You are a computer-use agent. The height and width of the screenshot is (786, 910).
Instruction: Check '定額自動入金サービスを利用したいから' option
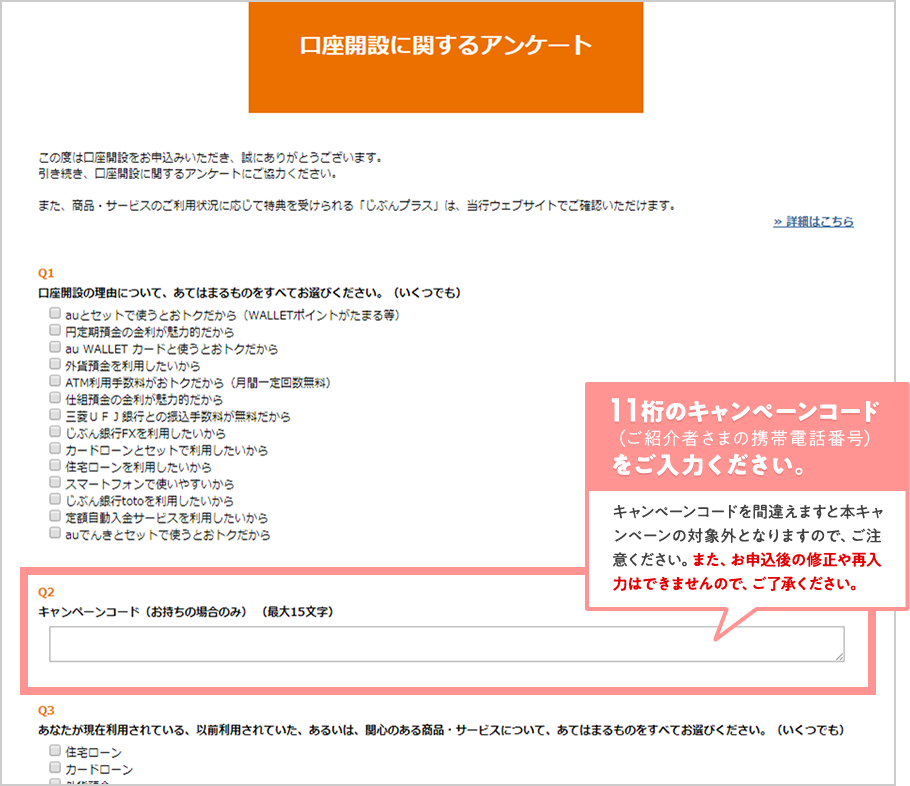[x=55, y=517]
